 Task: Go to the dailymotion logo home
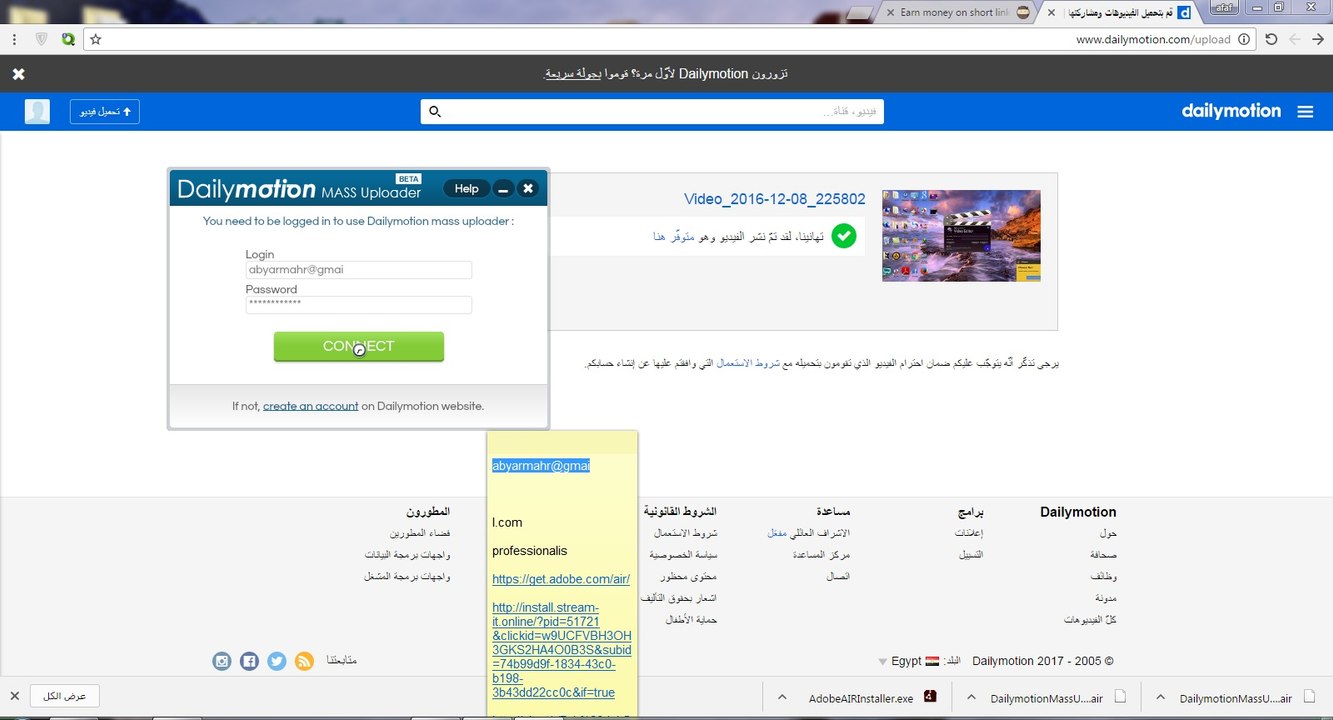1231,111
